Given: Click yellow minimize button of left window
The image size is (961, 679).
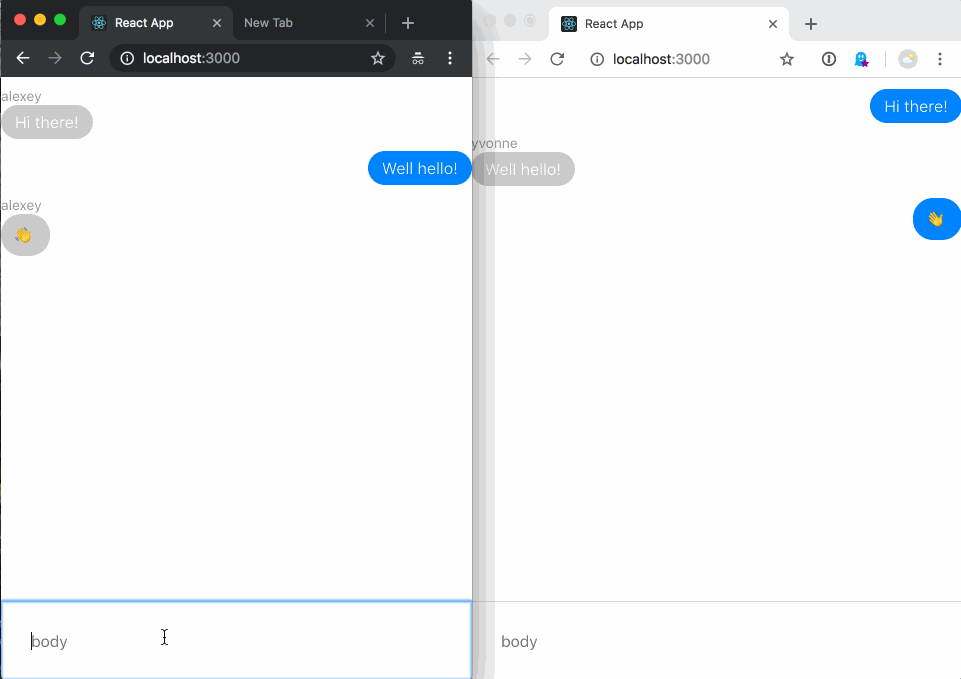Looking at the screenshot, I should (40, 20).
